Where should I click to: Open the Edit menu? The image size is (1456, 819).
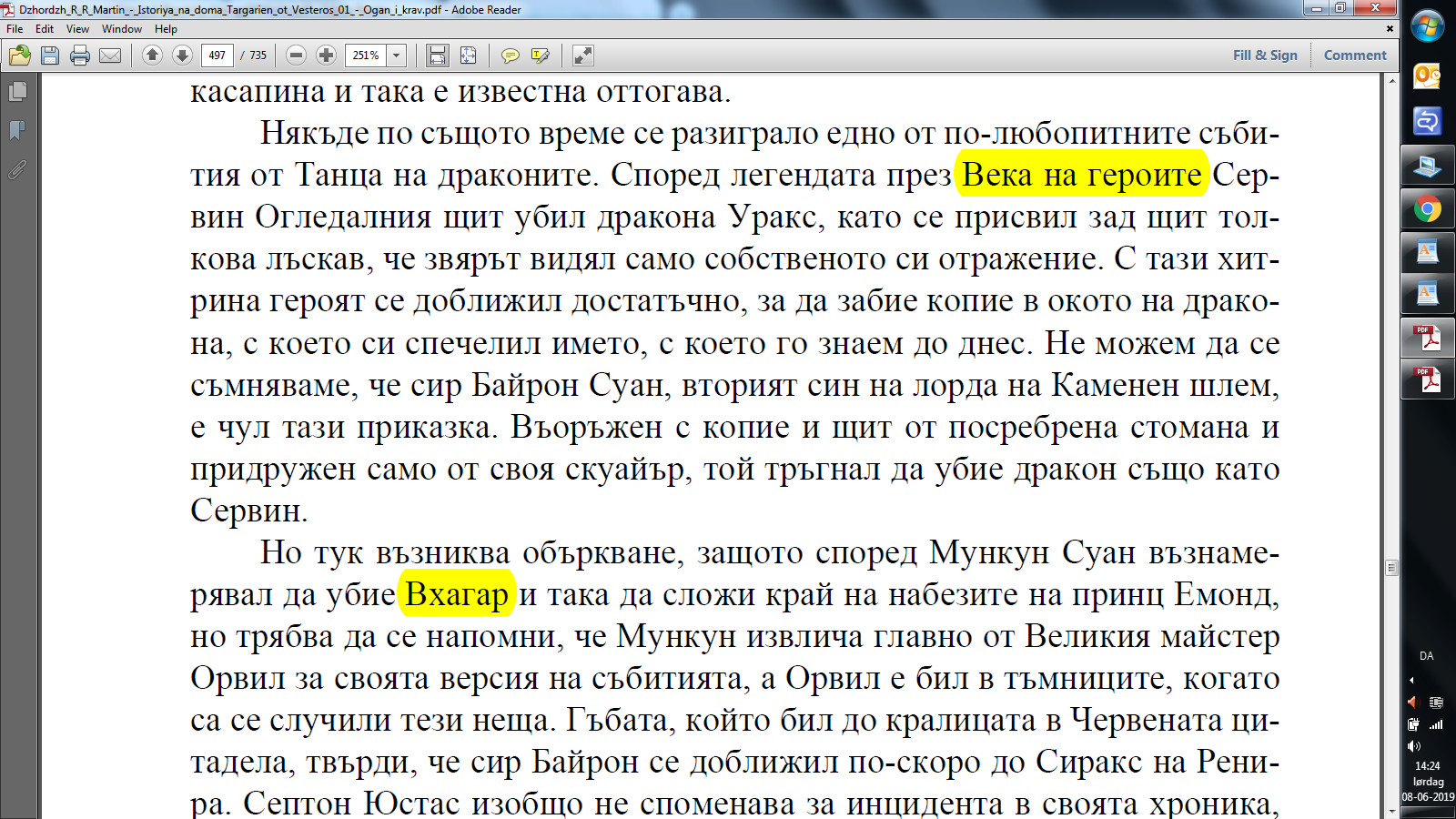click(x=45, y=29)
